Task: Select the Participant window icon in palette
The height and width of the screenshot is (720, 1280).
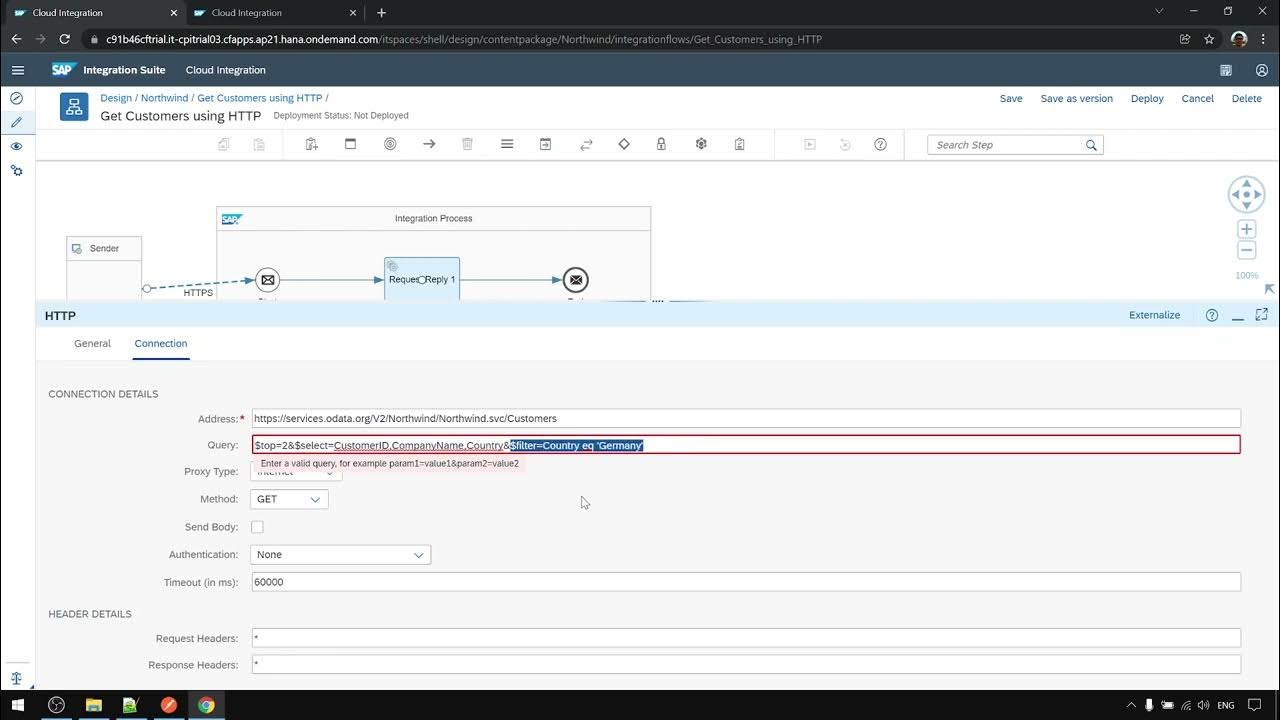Action: [350, 144]
